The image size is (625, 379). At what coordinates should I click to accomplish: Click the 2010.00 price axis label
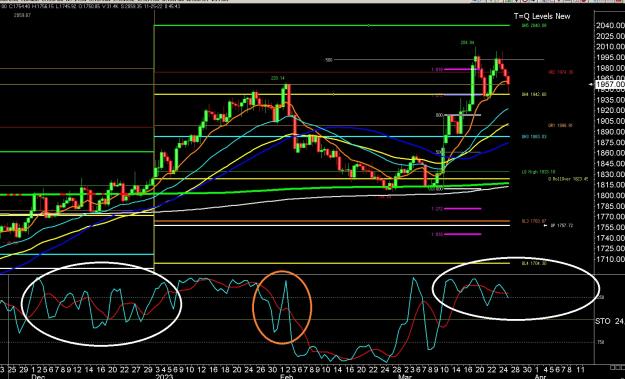pyautogui.click(x=610, y=47)
